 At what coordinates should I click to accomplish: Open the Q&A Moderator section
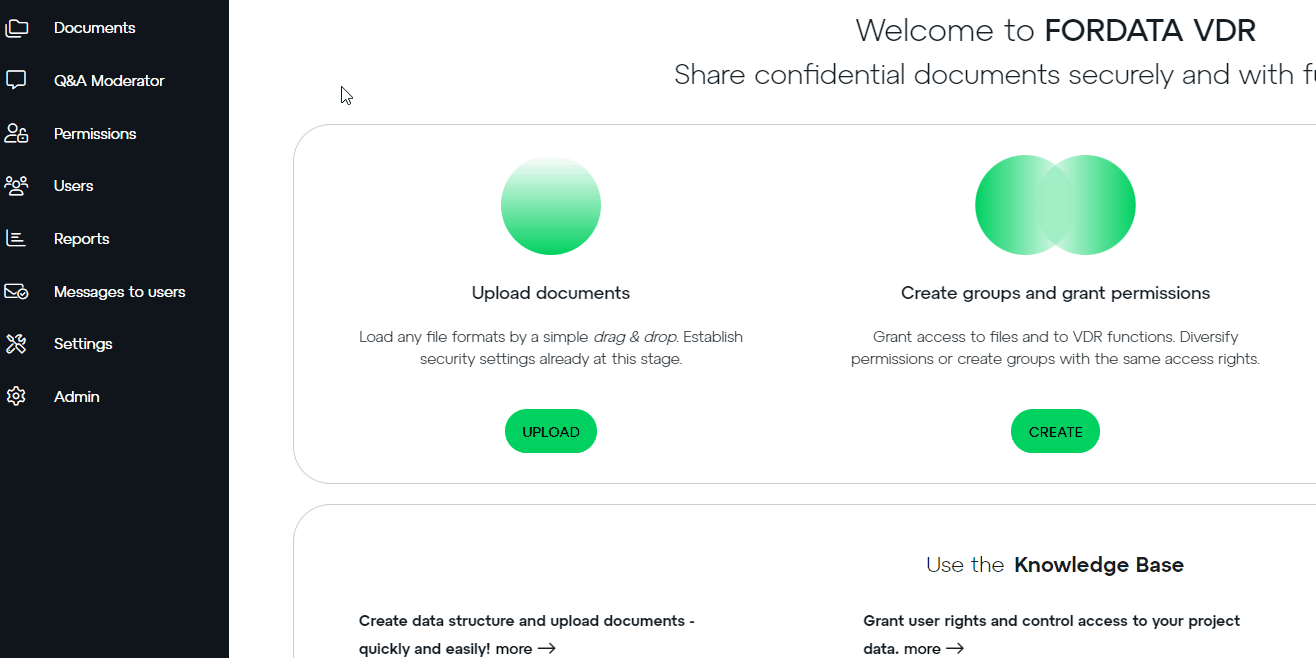[109, 81]
